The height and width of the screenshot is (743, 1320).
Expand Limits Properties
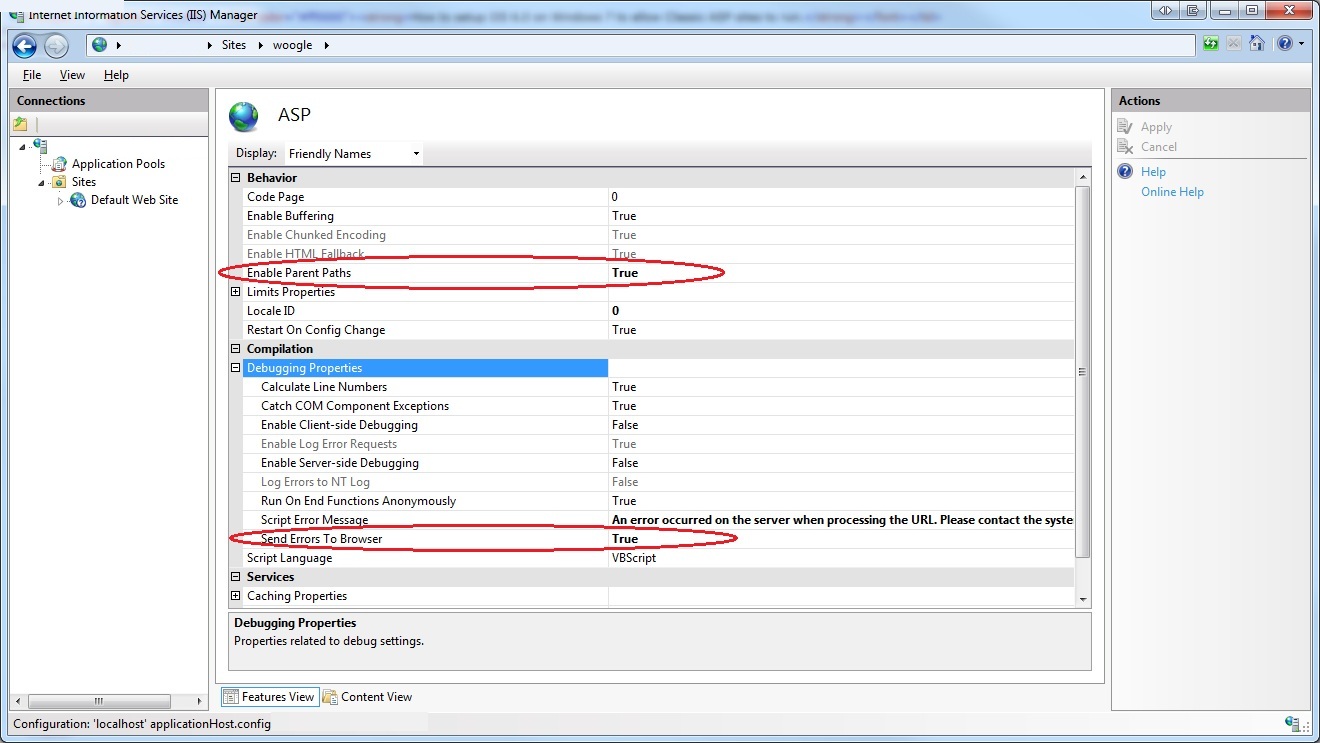(236, 292)
